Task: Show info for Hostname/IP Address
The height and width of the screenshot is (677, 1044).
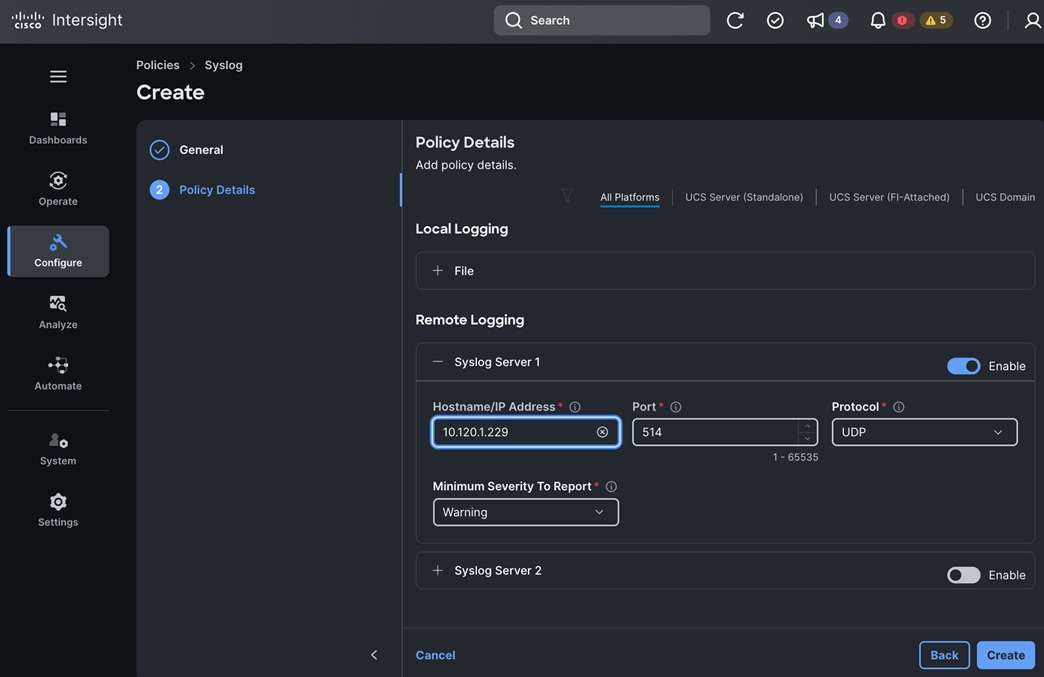Action: 575,407
